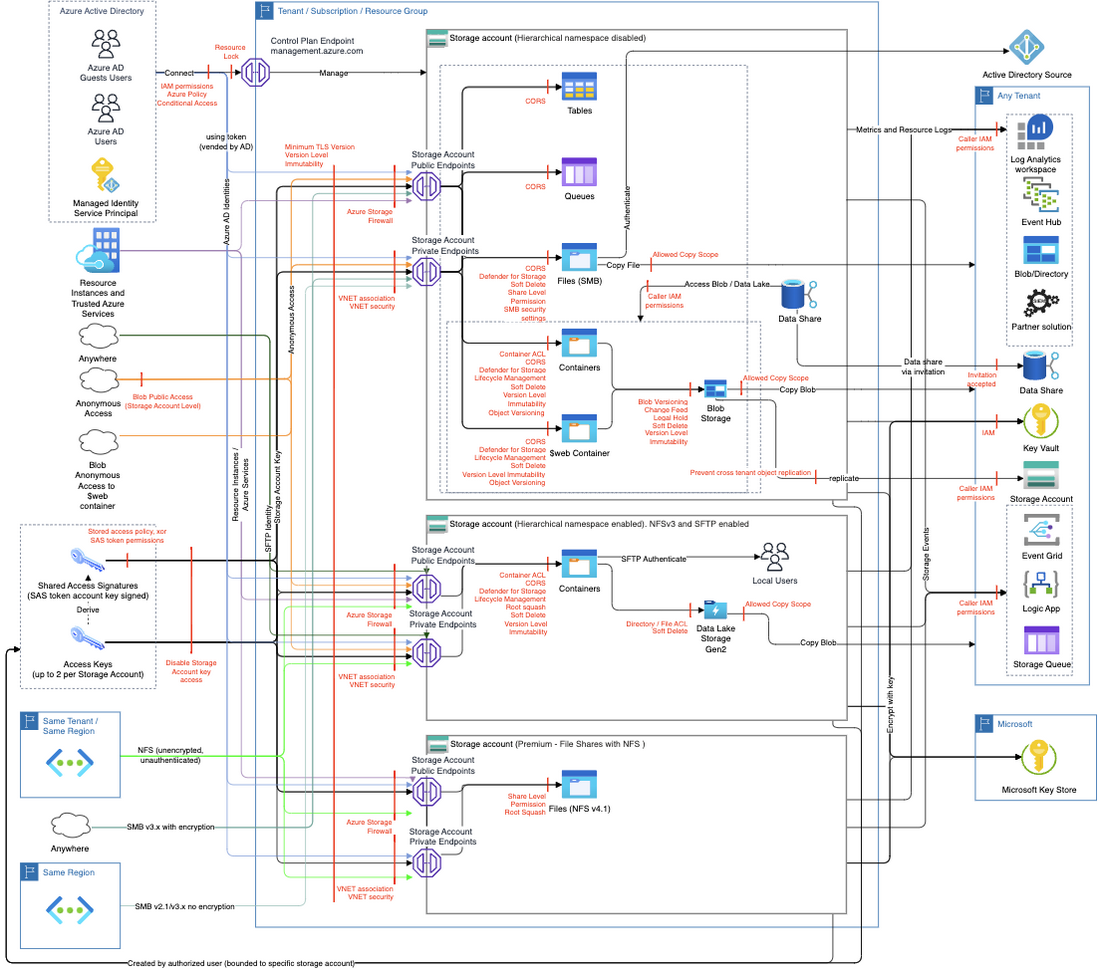
Task: Select the 'Resource Lock' red label
Action: tap(230, 52)
